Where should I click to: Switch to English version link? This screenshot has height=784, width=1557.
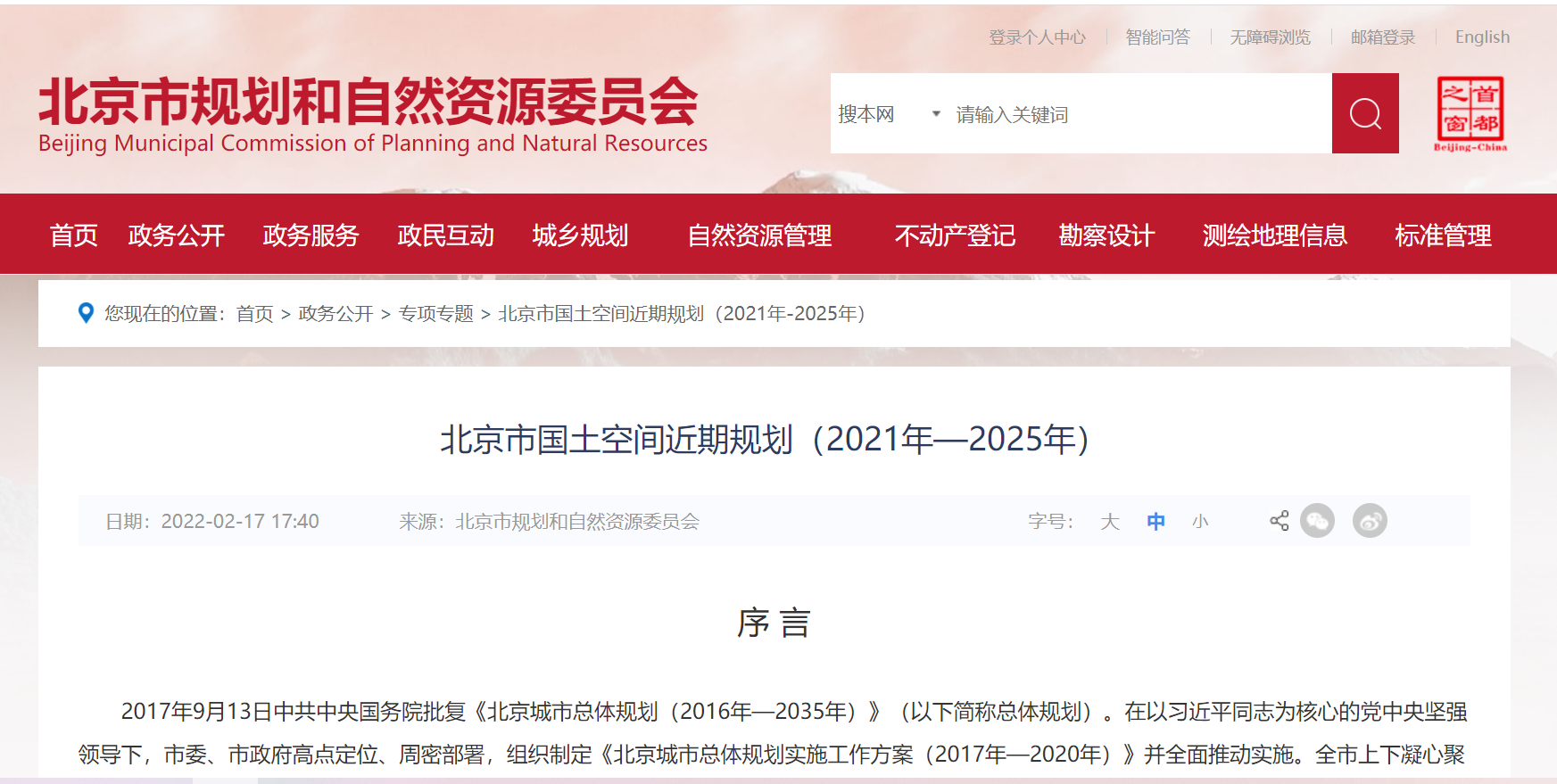(1482, 37)
